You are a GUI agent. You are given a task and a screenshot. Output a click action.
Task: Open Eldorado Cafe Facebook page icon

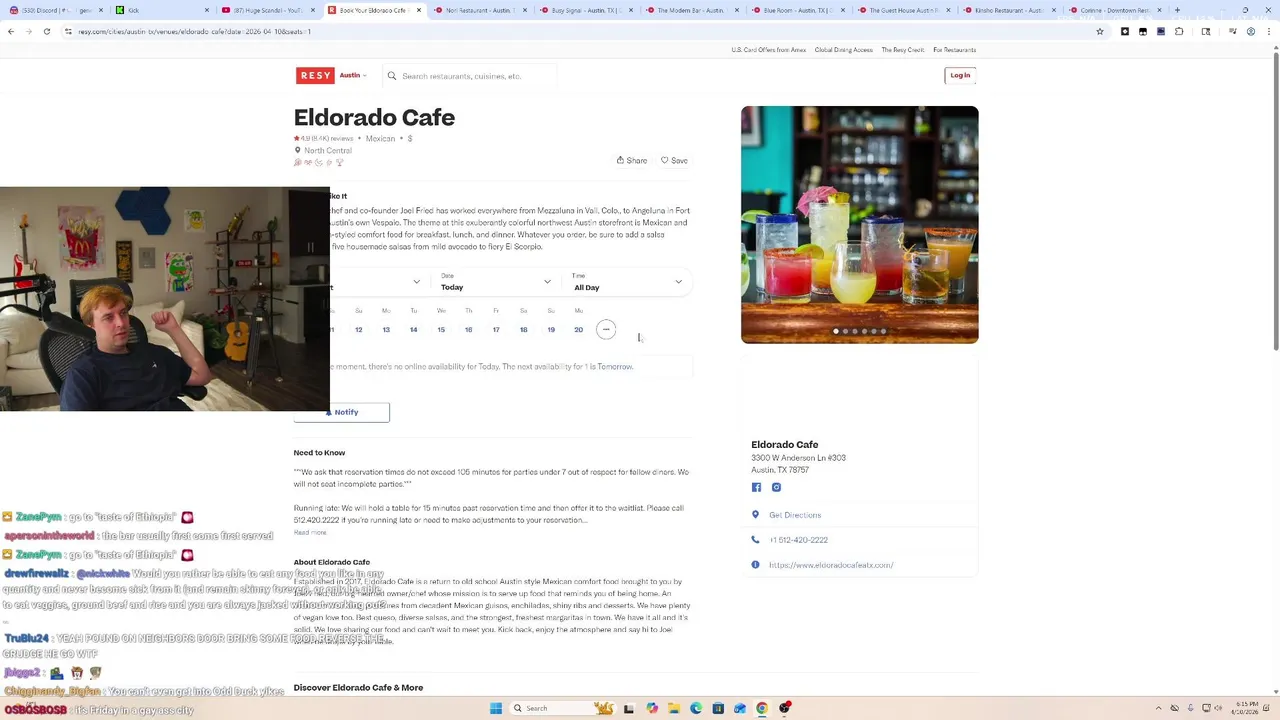click(756, 487)
